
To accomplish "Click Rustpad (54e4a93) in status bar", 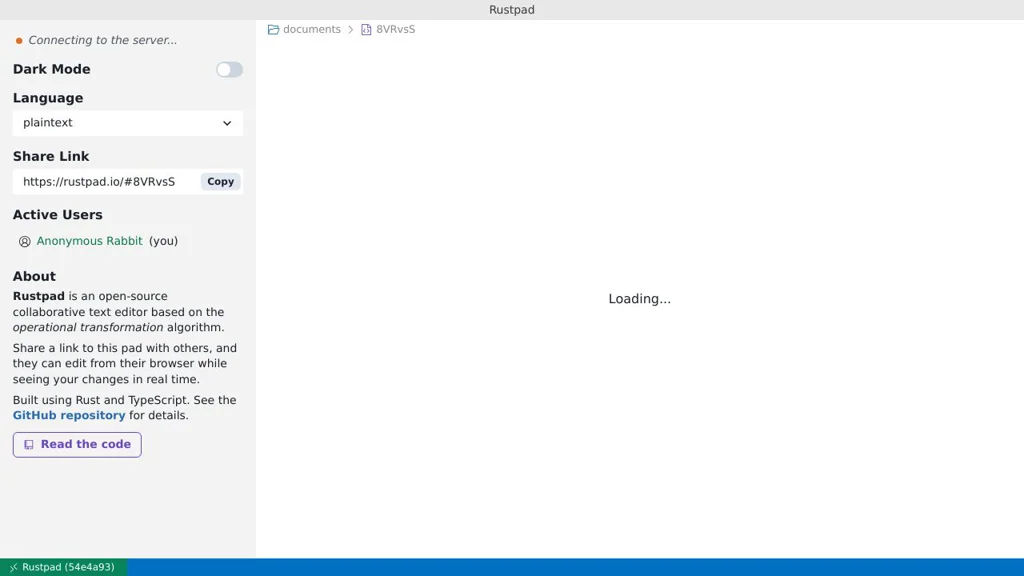I will click(63, 567).
